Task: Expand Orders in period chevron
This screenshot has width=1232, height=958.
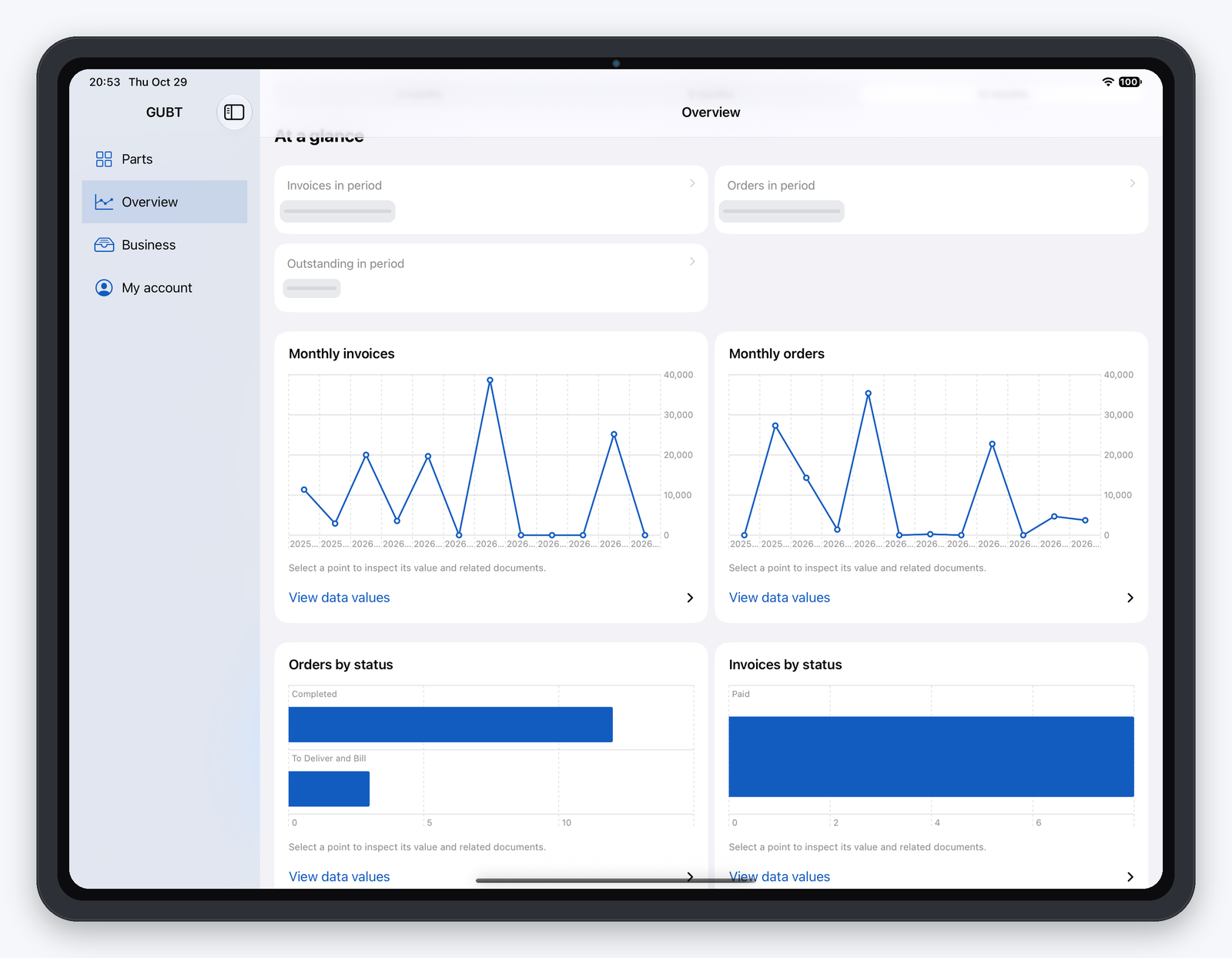Action: 1133,183
